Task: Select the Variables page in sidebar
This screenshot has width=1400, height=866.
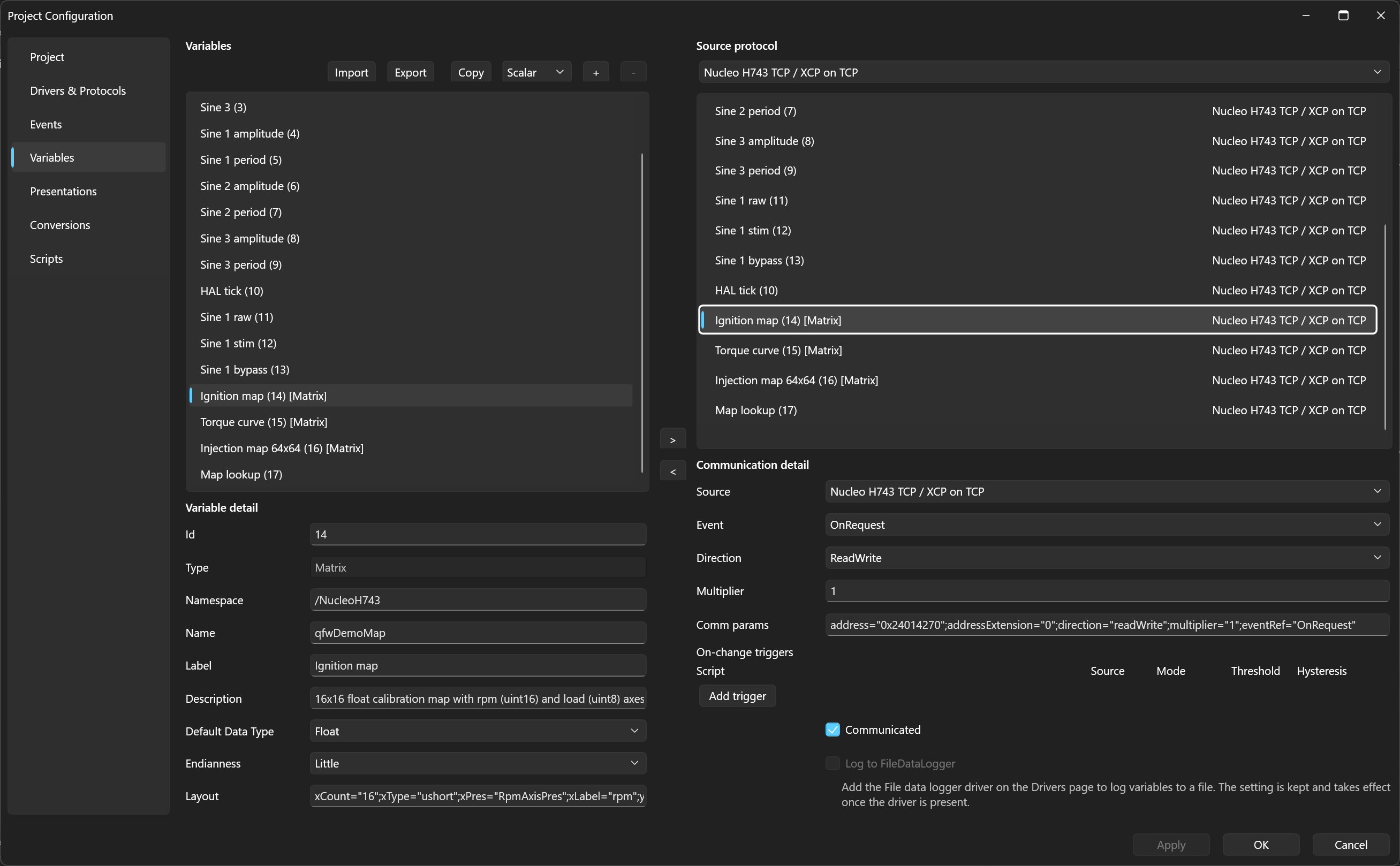Action: pos(88,157)
